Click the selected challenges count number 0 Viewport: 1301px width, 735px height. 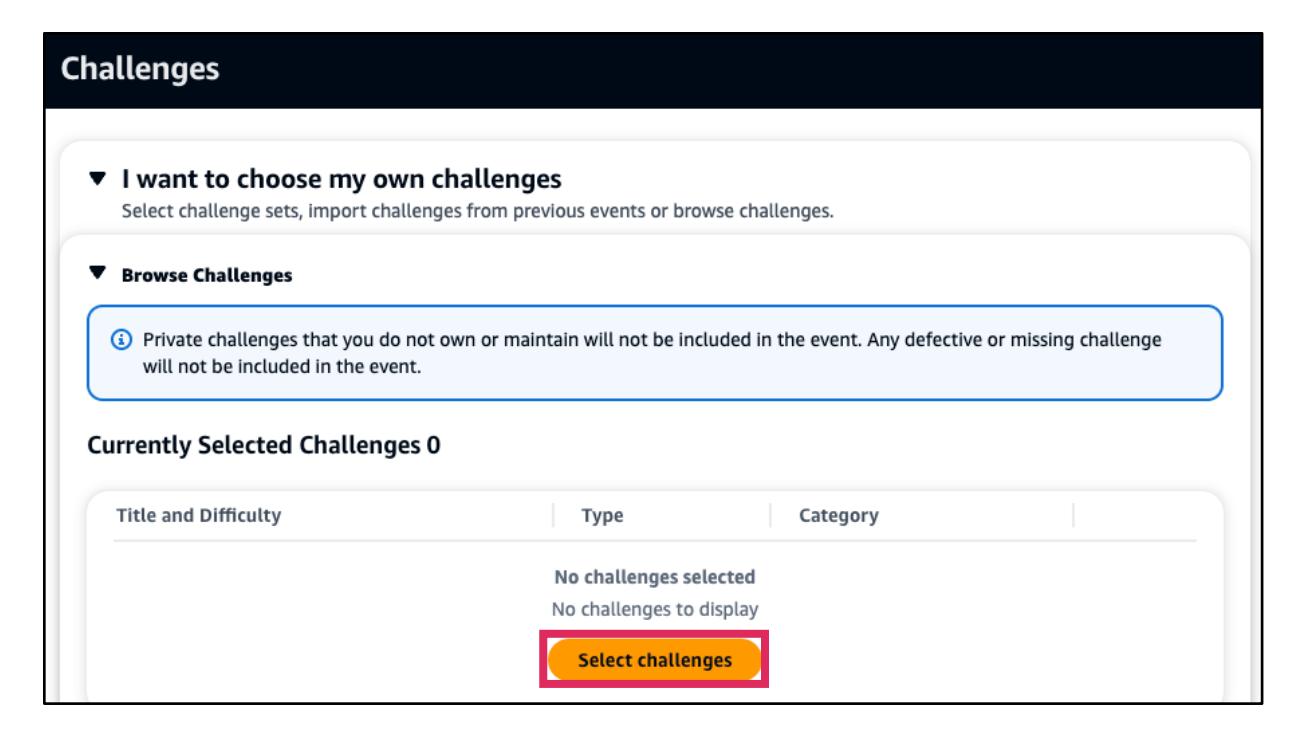pyautogui.click(x=434, y=445)
